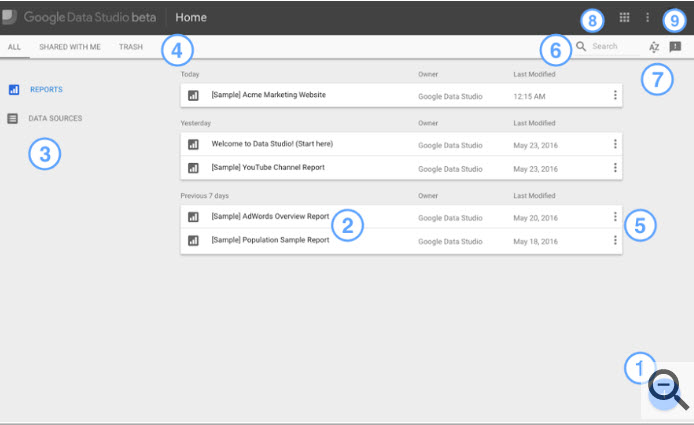Open more options for YouTube Channel Report
The image size is (694, 425).
(x=615, y=168)
